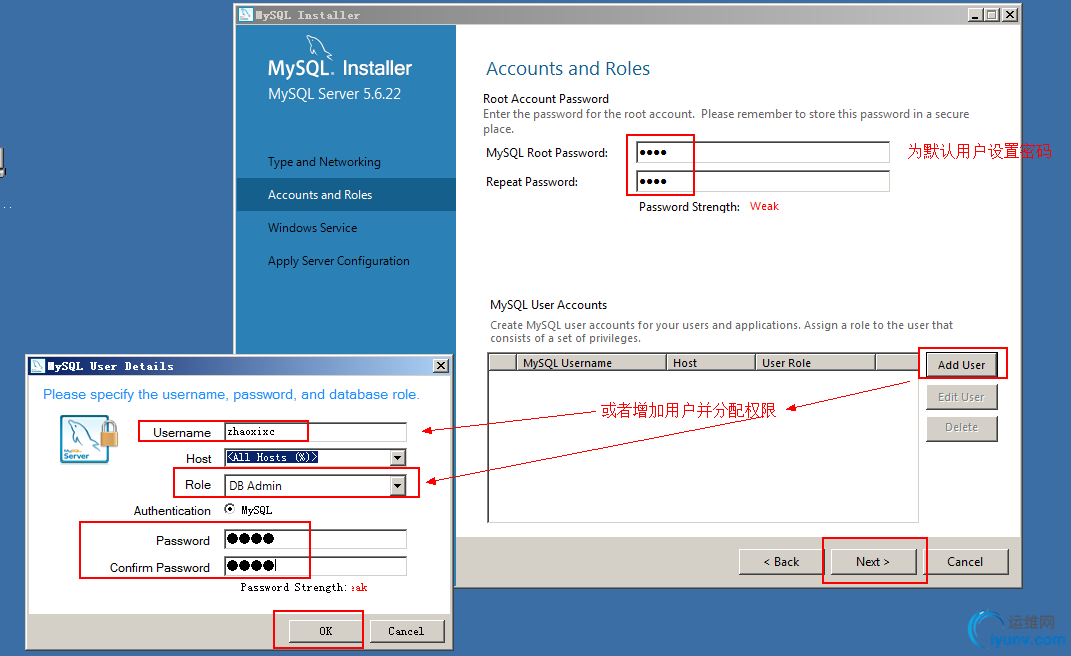Image resolution: width=1071 pixels, height=656 pixels.
Task: Click the Delete user button
Action: (x=961, y=428)
